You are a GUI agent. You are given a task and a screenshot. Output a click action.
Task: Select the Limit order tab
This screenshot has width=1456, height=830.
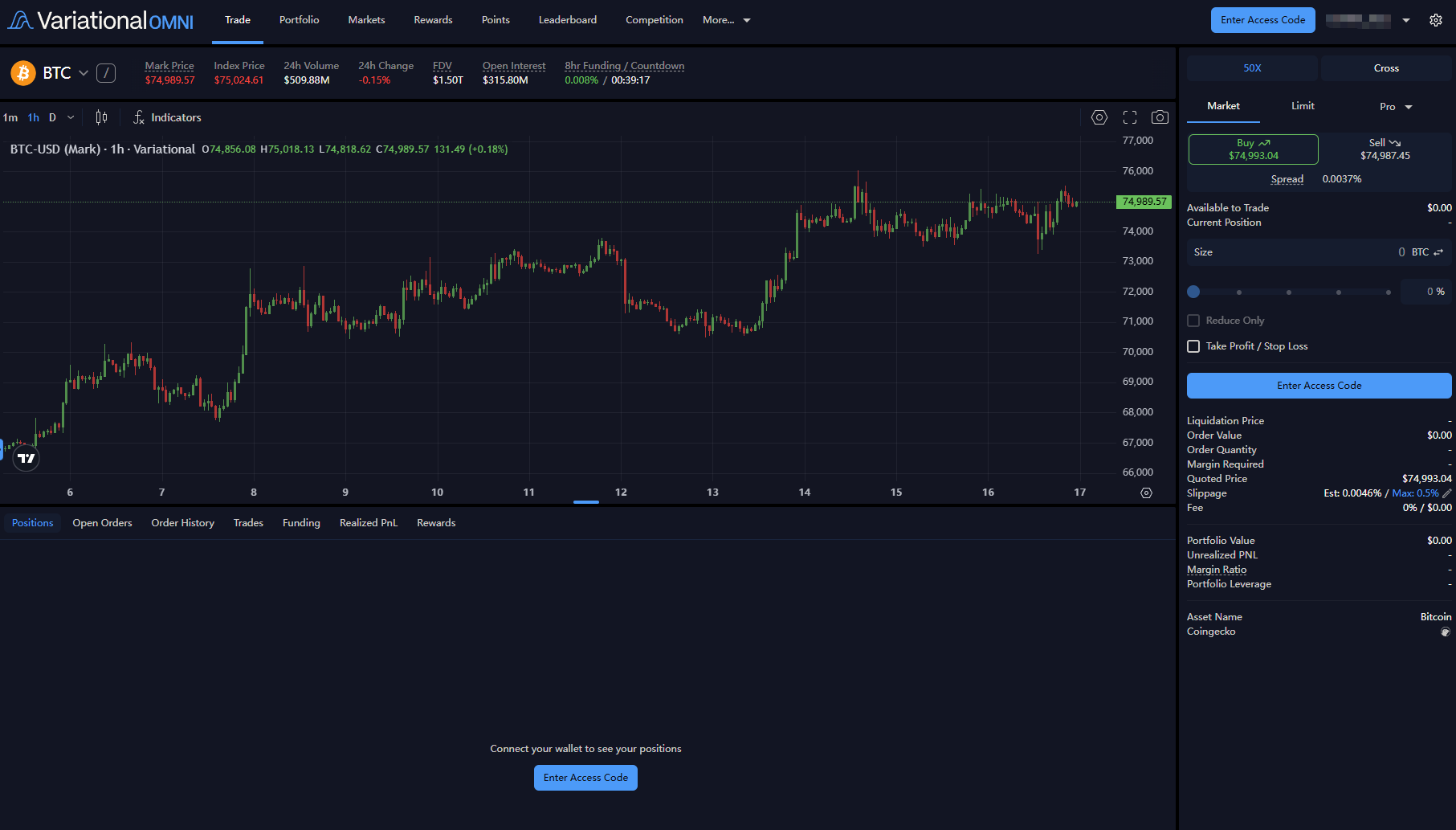click(1303, 106)
